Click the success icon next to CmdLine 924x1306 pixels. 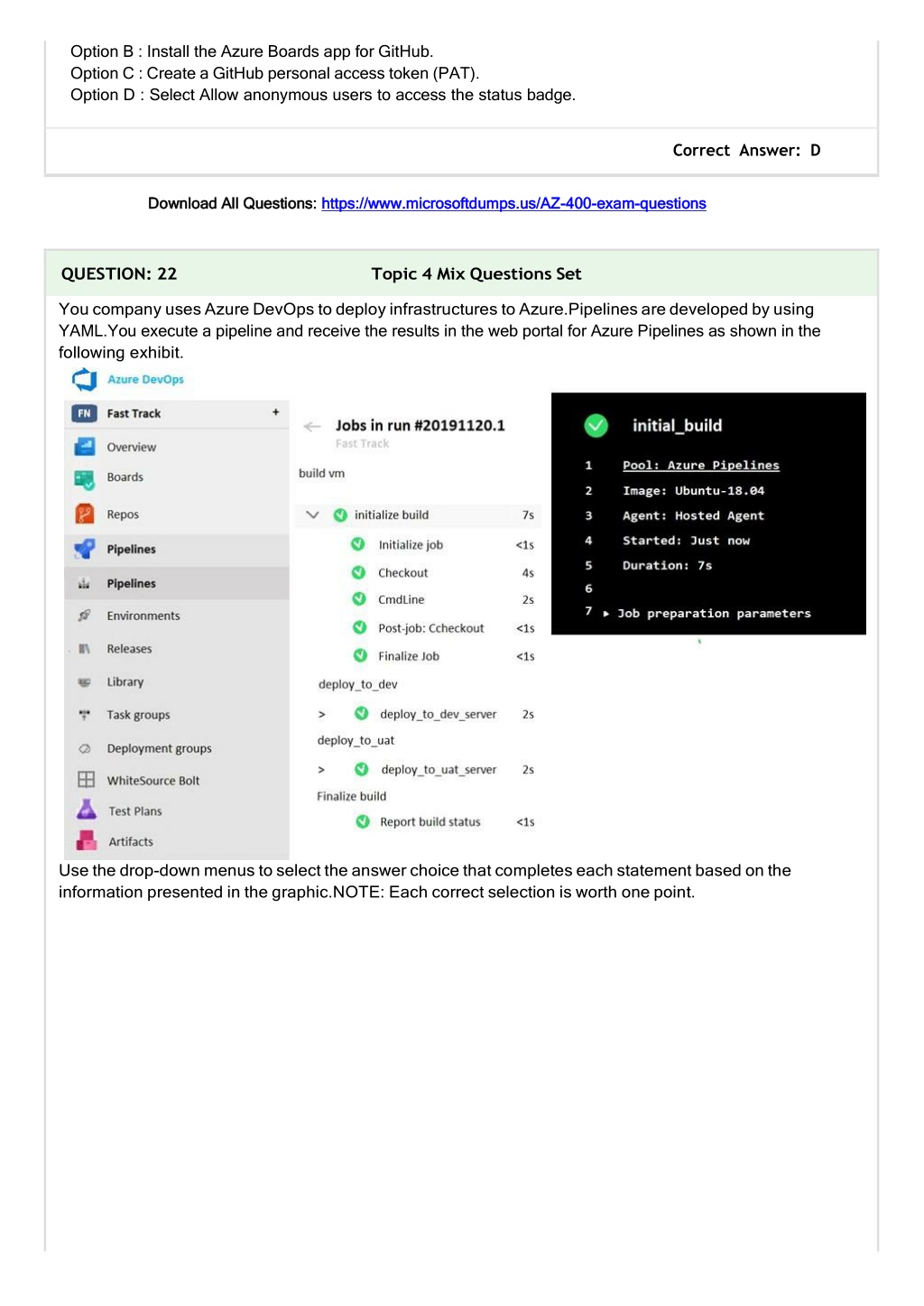point(358,599)
